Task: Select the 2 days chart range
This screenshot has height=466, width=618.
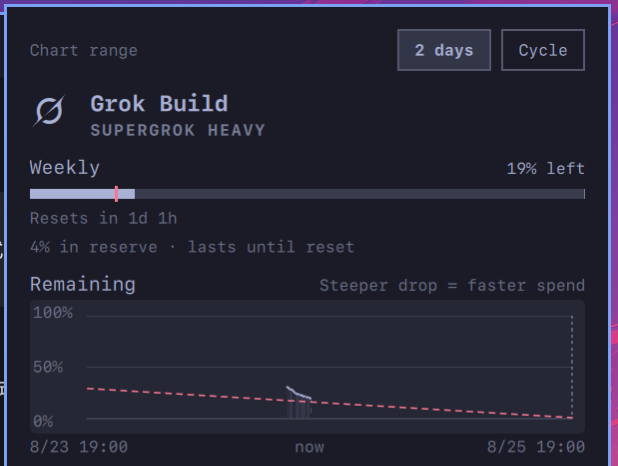Action: 444,50
